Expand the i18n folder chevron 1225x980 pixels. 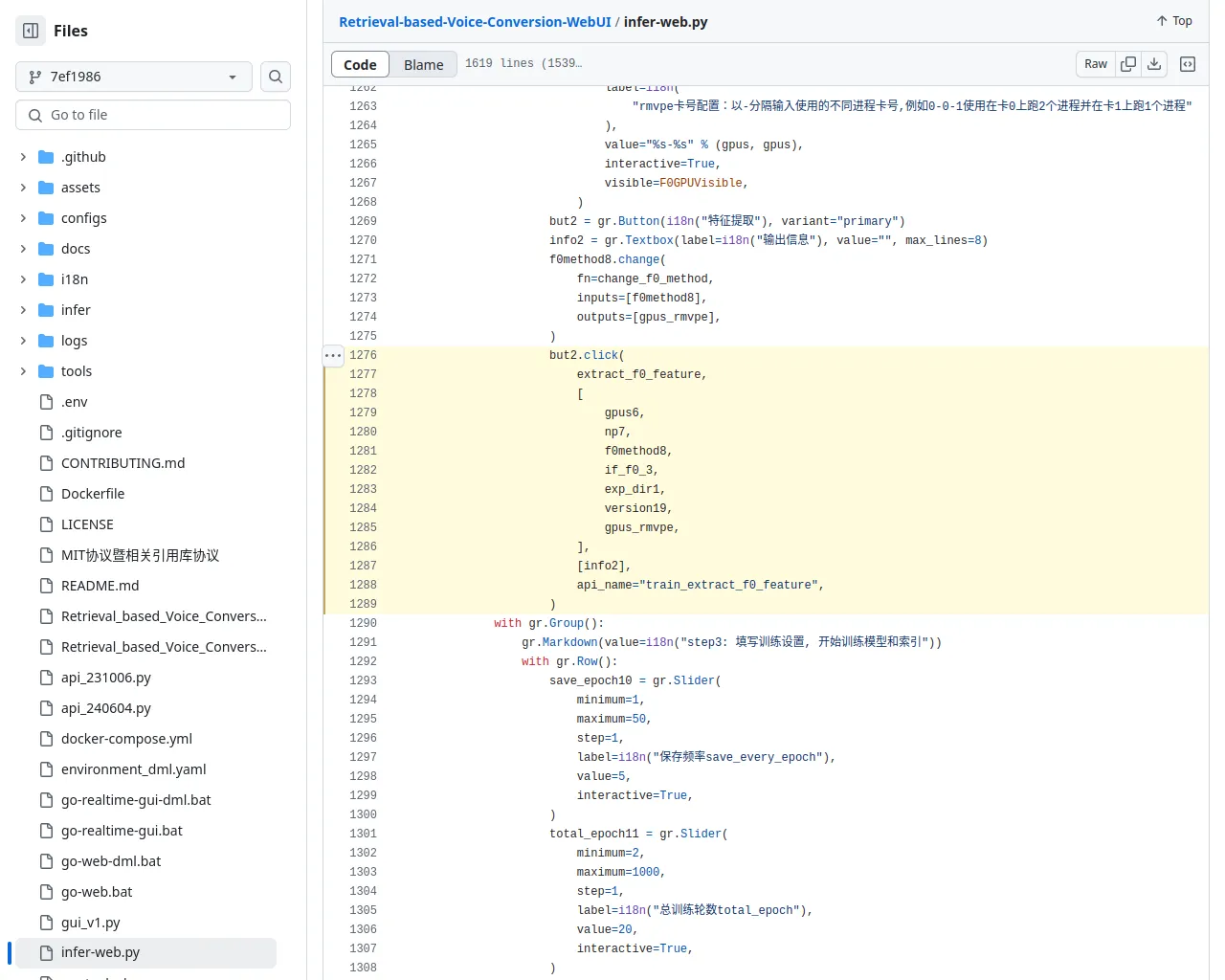(x=23, y=279)
